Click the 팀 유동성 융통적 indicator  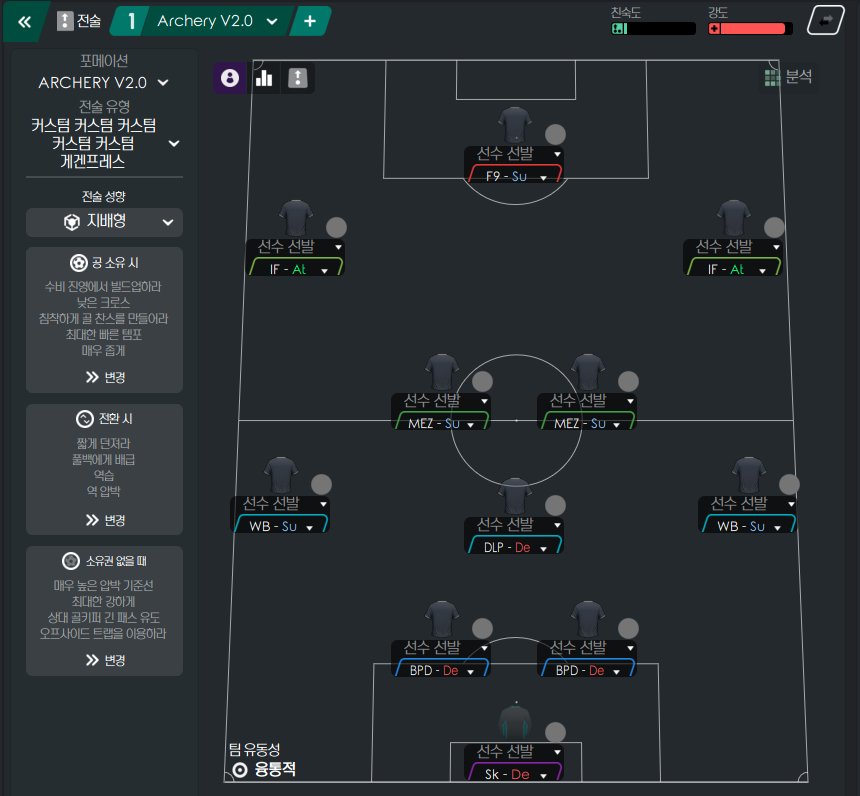click(x=263, y=760)
